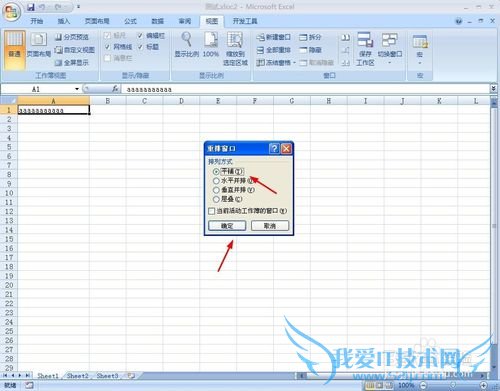Screen dimensions: 500x391
Task: Select the Vertical (垂直并排) radio option
Action: click(x=216, y=190)
